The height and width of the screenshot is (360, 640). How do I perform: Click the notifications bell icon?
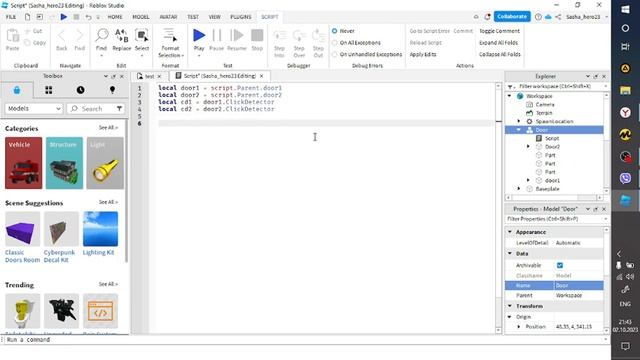click(487, 17)
